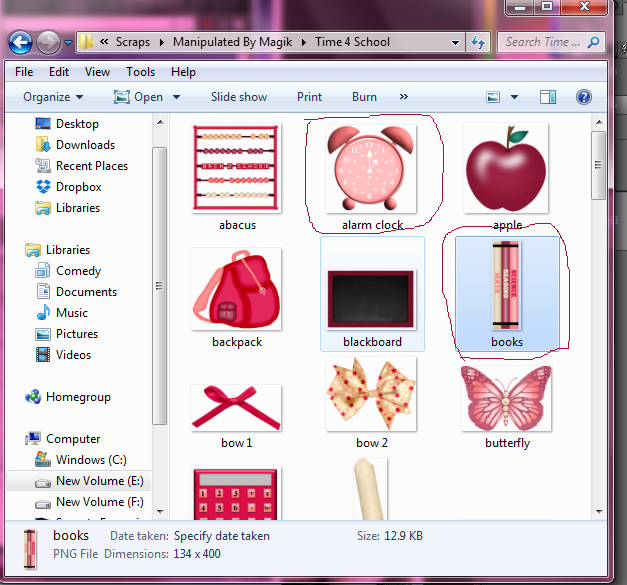Click the magnifier search icon
Screen dimensions: 627x585
[593, 42]
